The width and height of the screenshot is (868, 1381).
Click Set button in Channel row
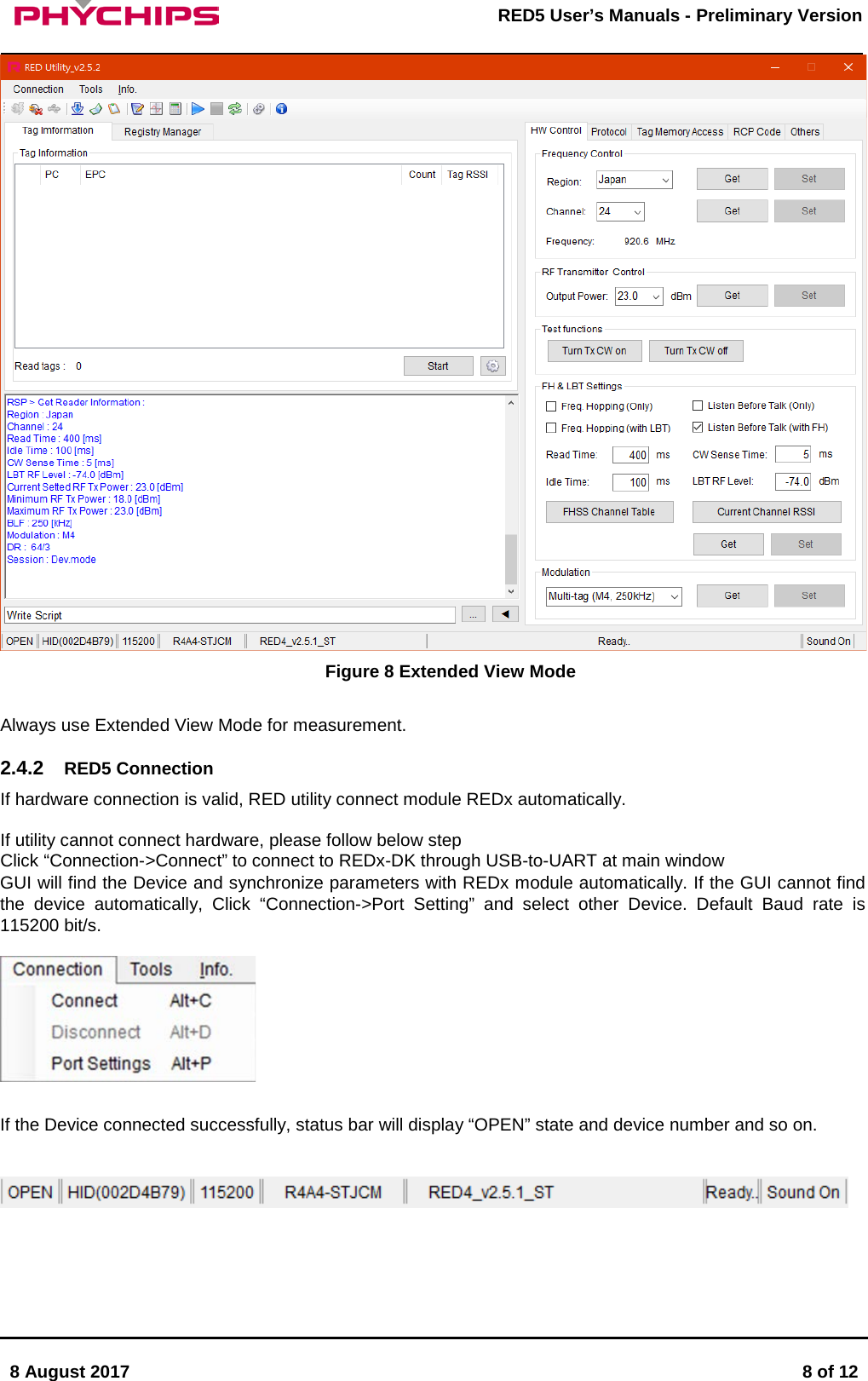[x=809, y=210]
